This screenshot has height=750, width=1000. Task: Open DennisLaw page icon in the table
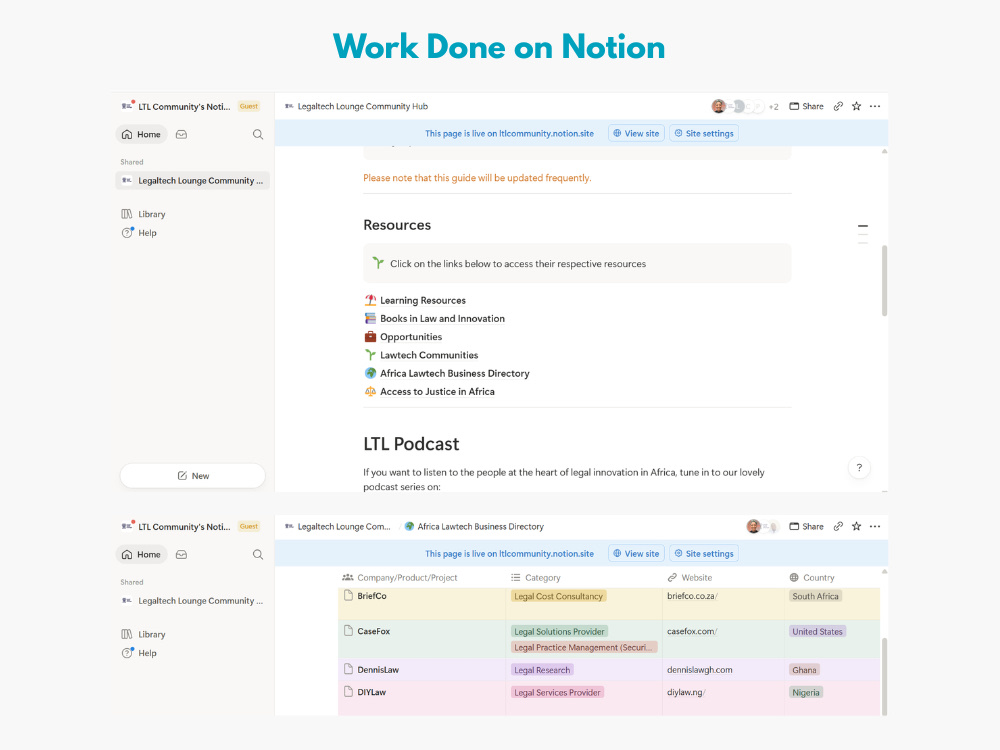[348, 669]
